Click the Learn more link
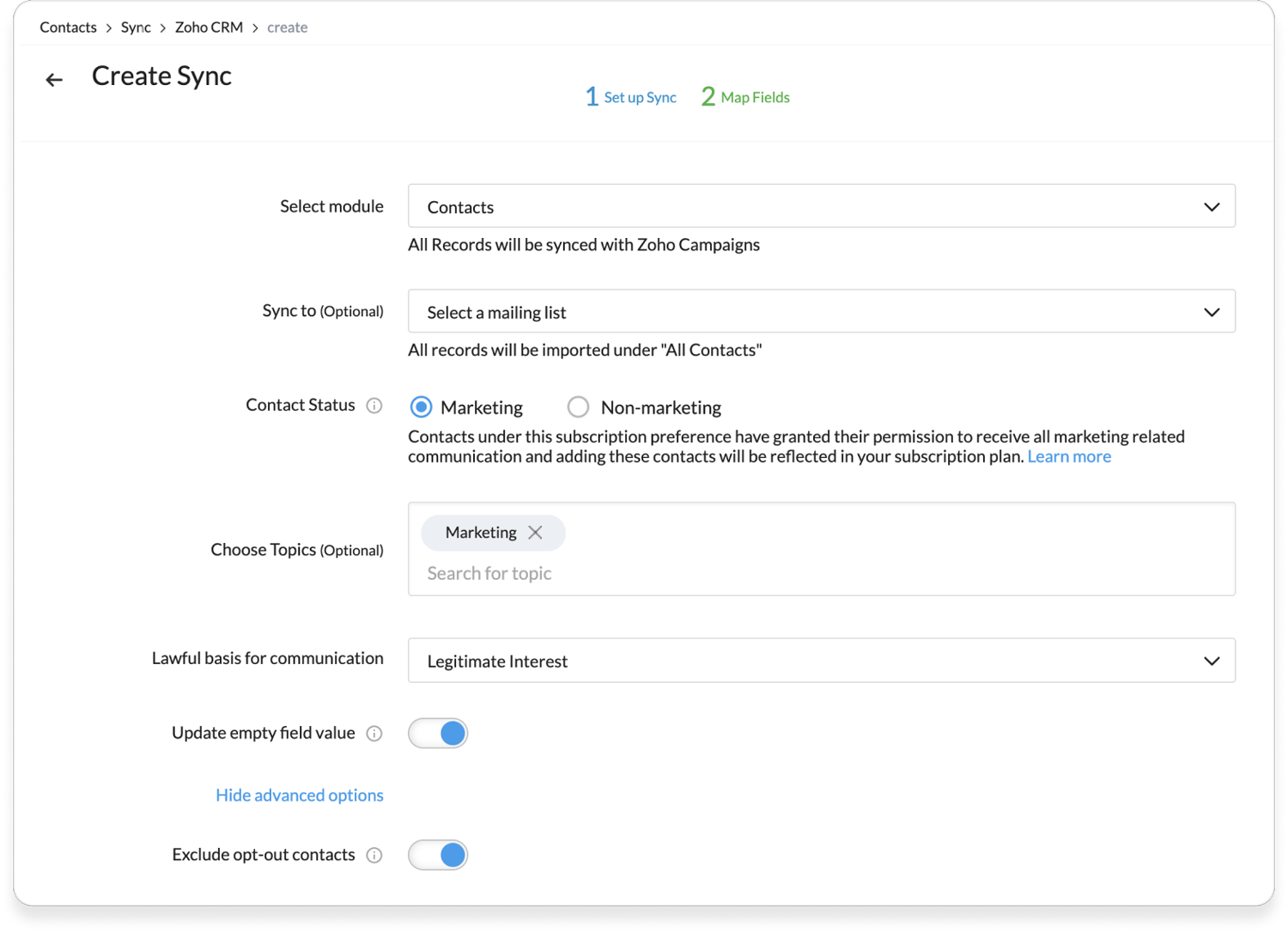The width and height of the screenshot is (1288, 933). coord(1068,456)
